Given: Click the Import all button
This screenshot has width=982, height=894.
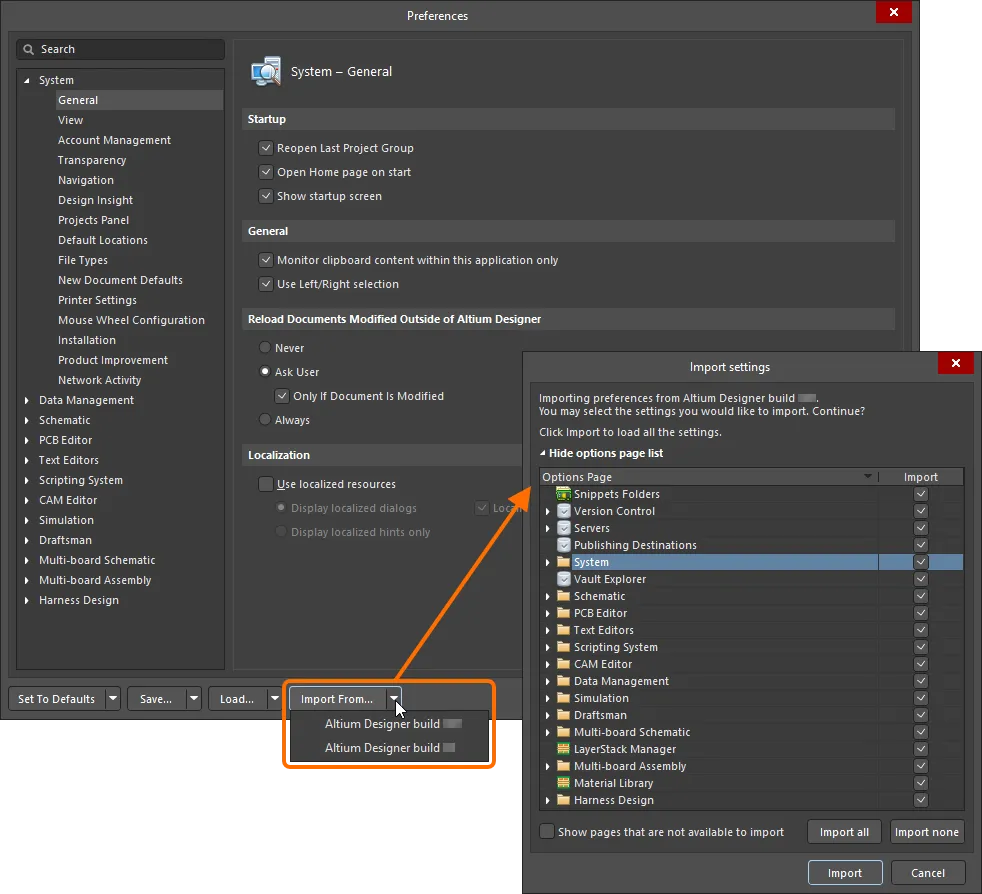Looking at the screenshot, I should point(844,831).
